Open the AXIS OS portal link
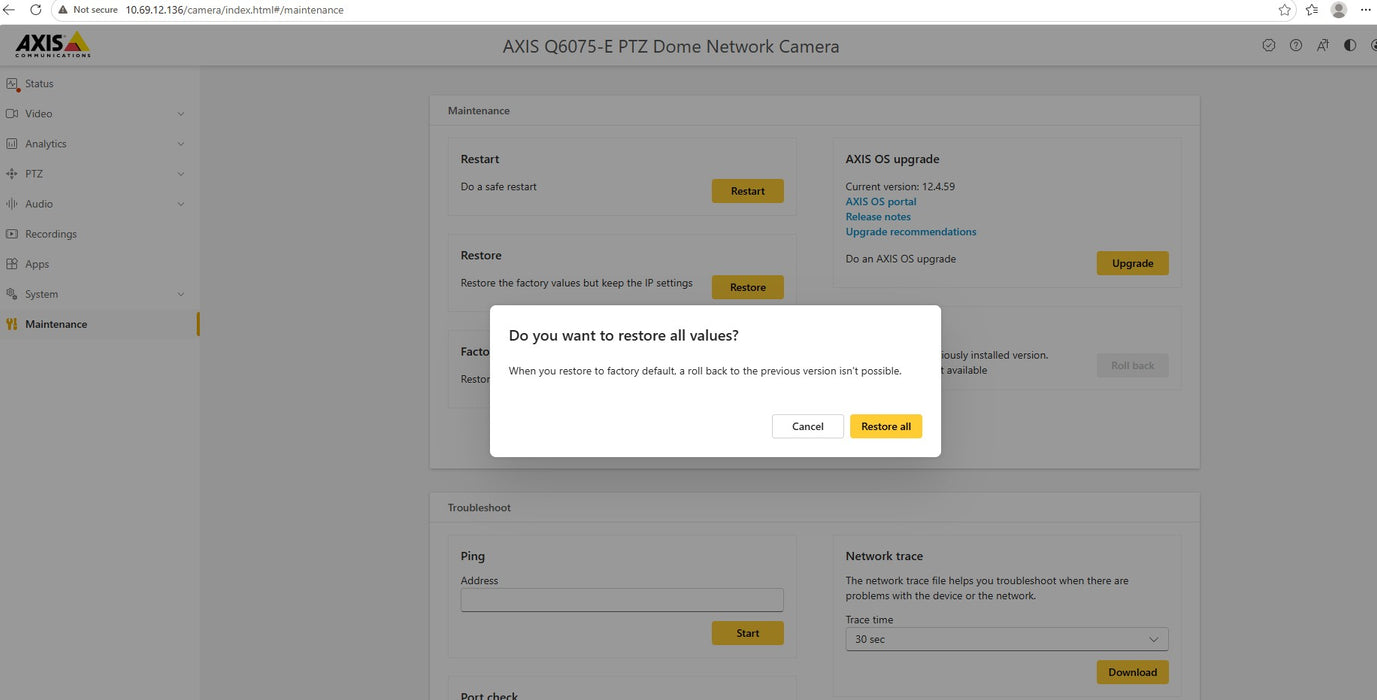Image resolution: width=1377 pixels, height=700 pixels. 881,202
